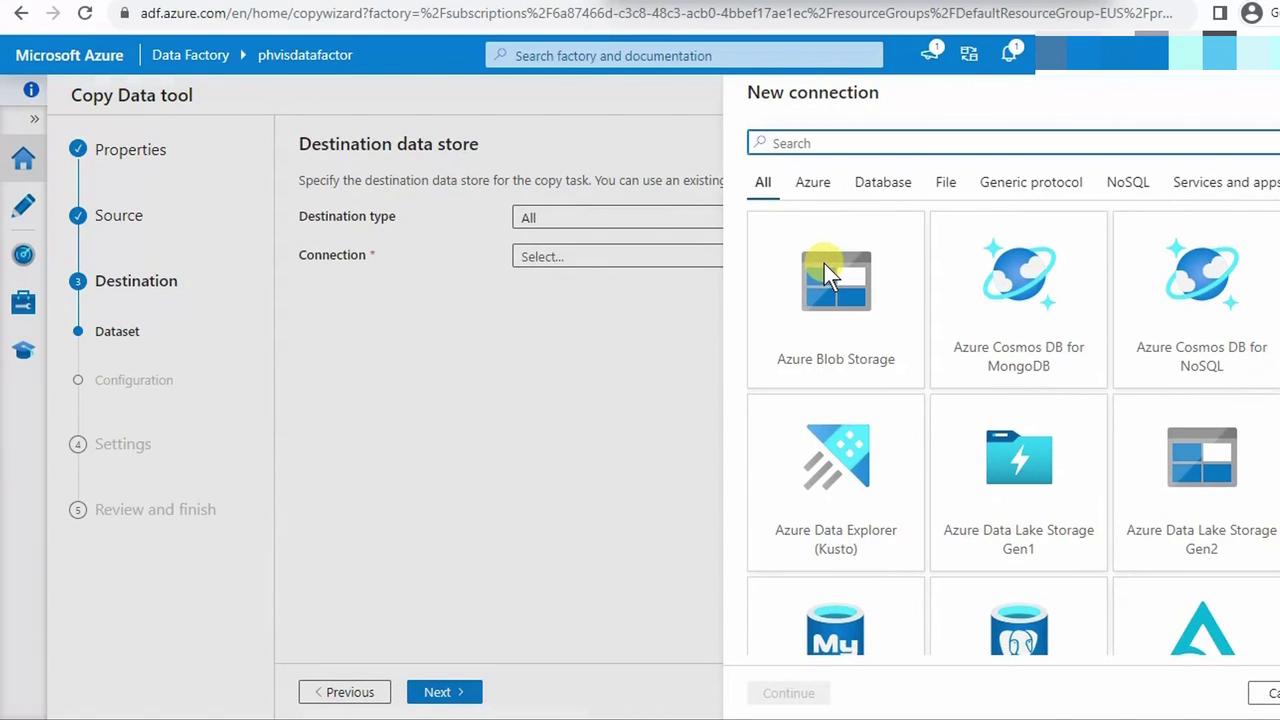Switch to the Azure connector tab
The height and width of the screenshot is (720, 1280).
point(813,182)
